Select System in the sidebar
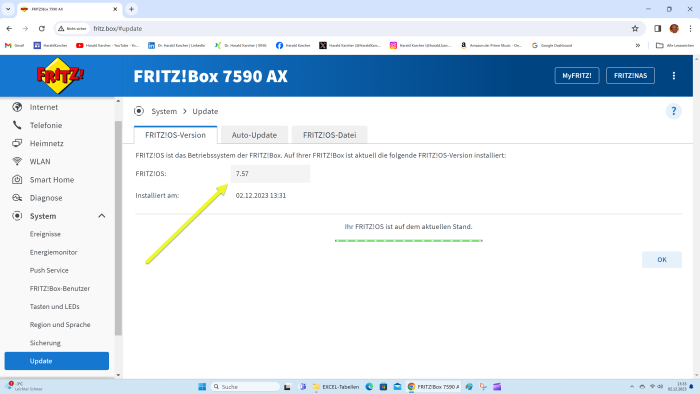This screenshot has height=394, width=700. pyautogui.click(x=43, y=216)
